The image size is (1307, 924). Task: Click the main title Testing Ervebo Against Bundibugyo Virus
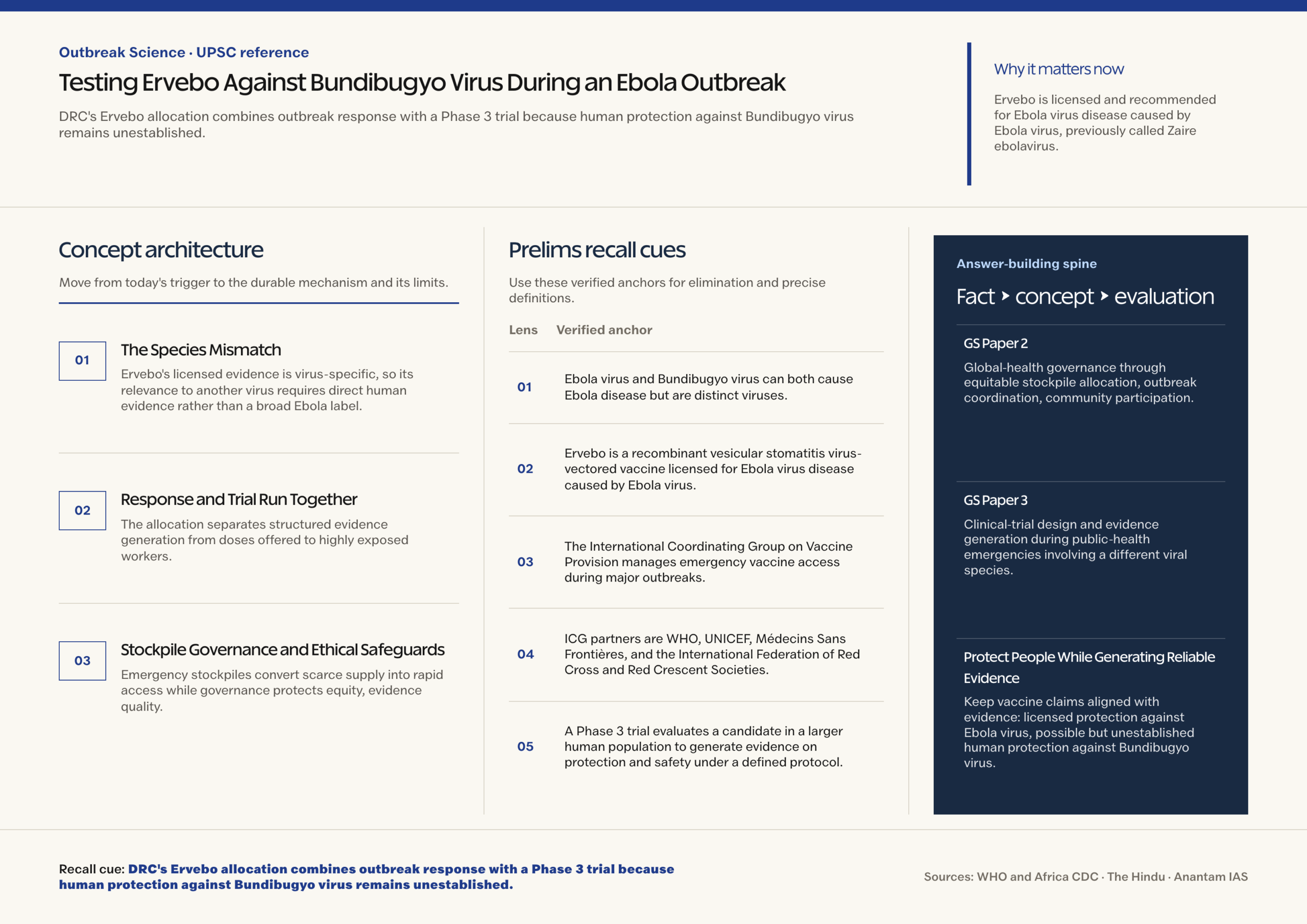pos(422,83)
